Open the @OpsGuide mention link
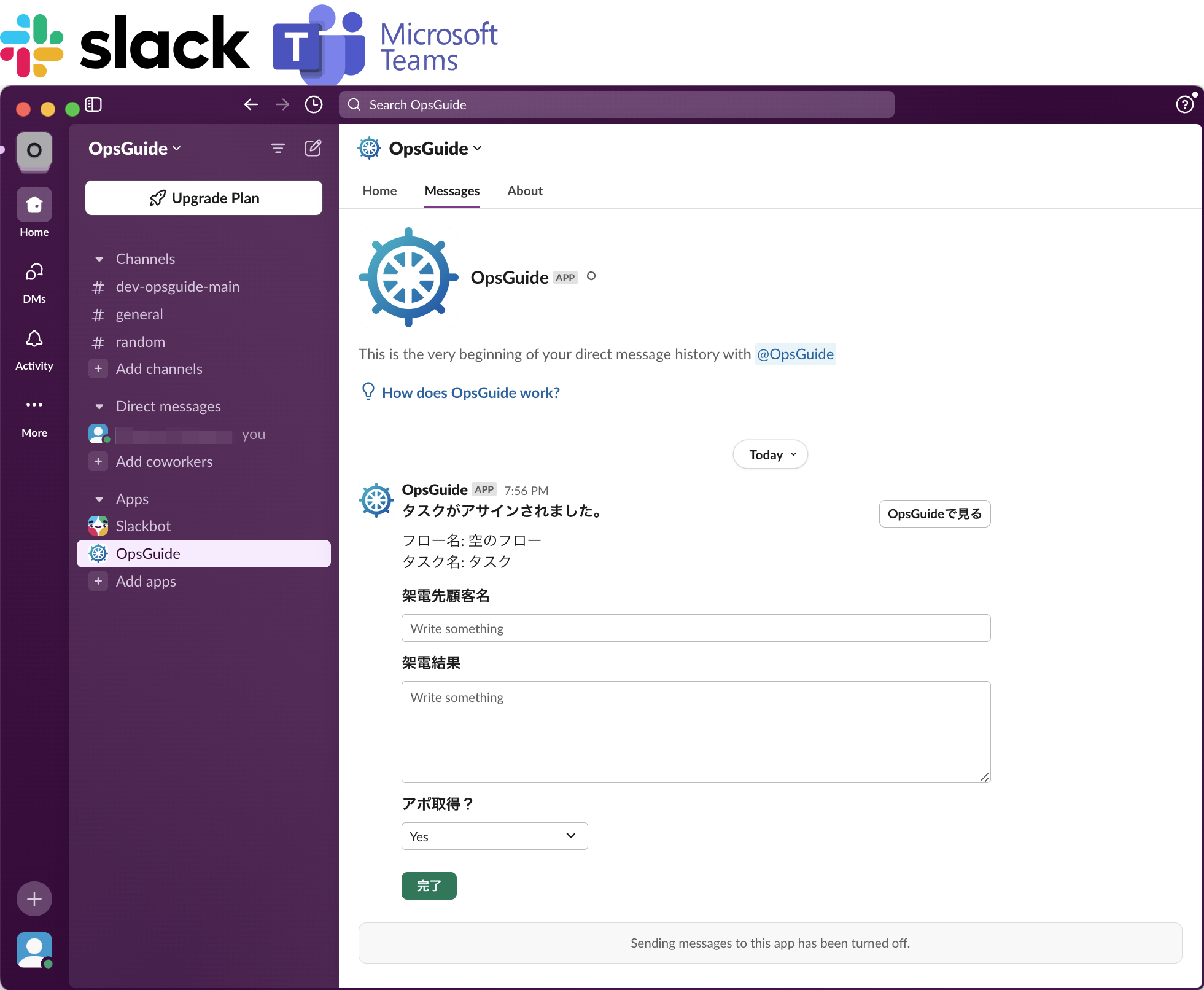 (x=795, y=354)
